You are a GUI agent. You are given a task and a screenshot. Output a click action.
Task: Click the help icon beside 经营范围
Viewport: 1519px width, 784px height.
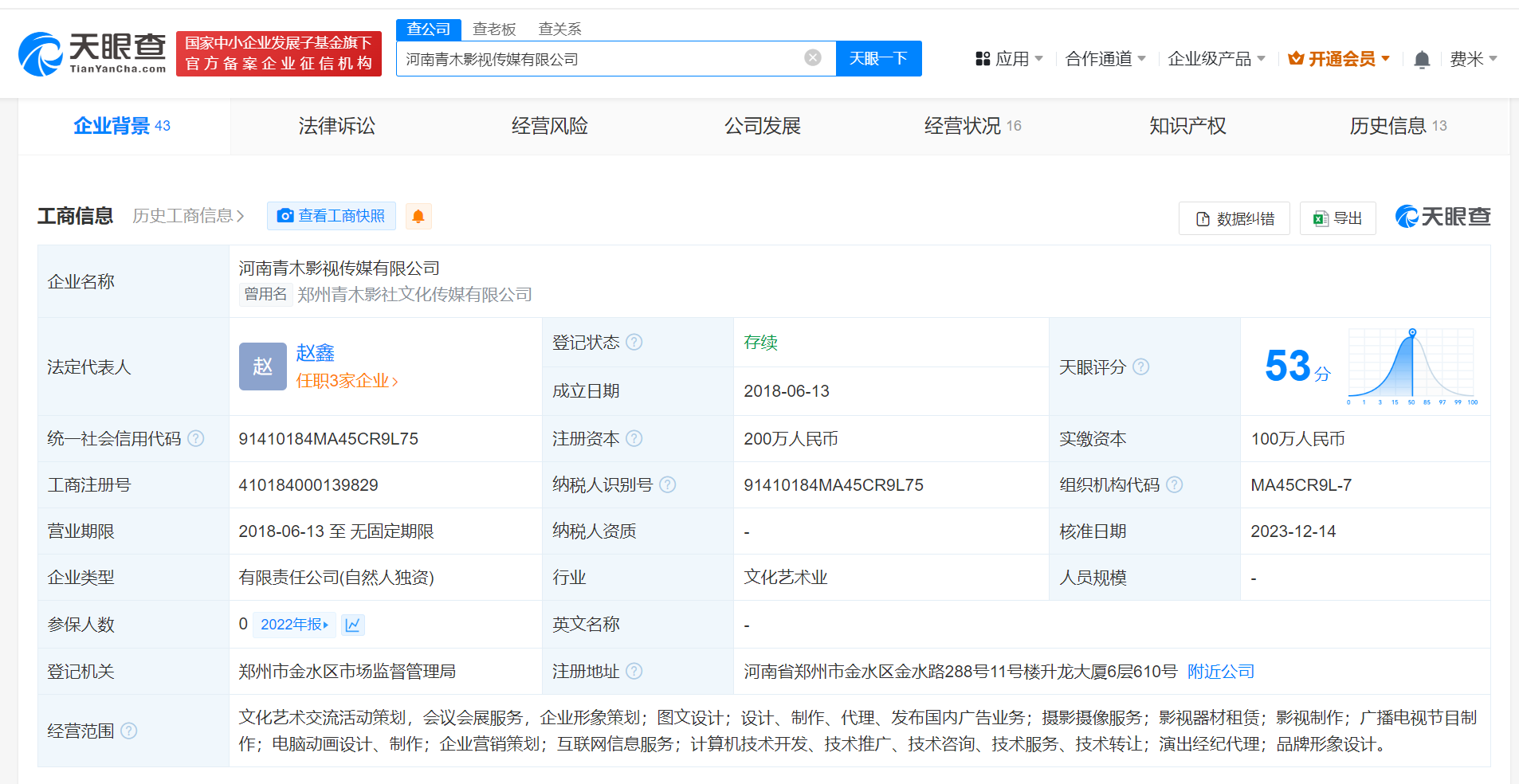tap(129, 730)
